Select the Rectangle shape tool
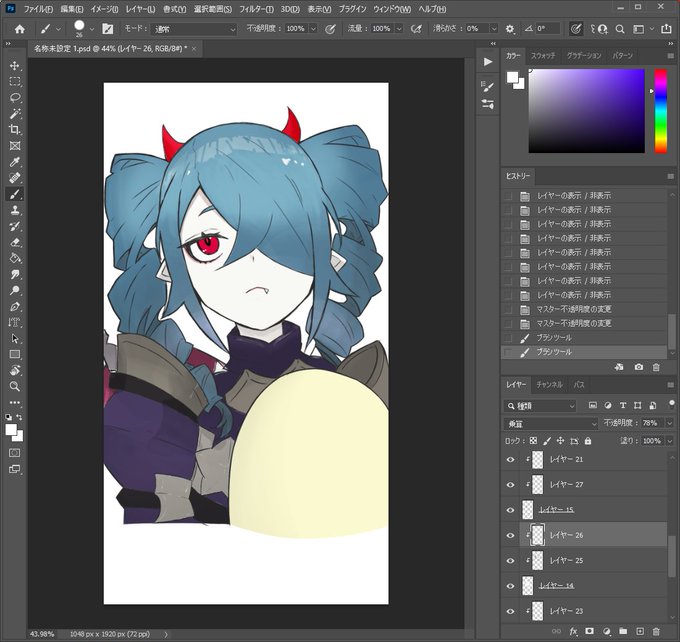Image resolution: width=680 pixels, height=642 pixels. [15, 354]
